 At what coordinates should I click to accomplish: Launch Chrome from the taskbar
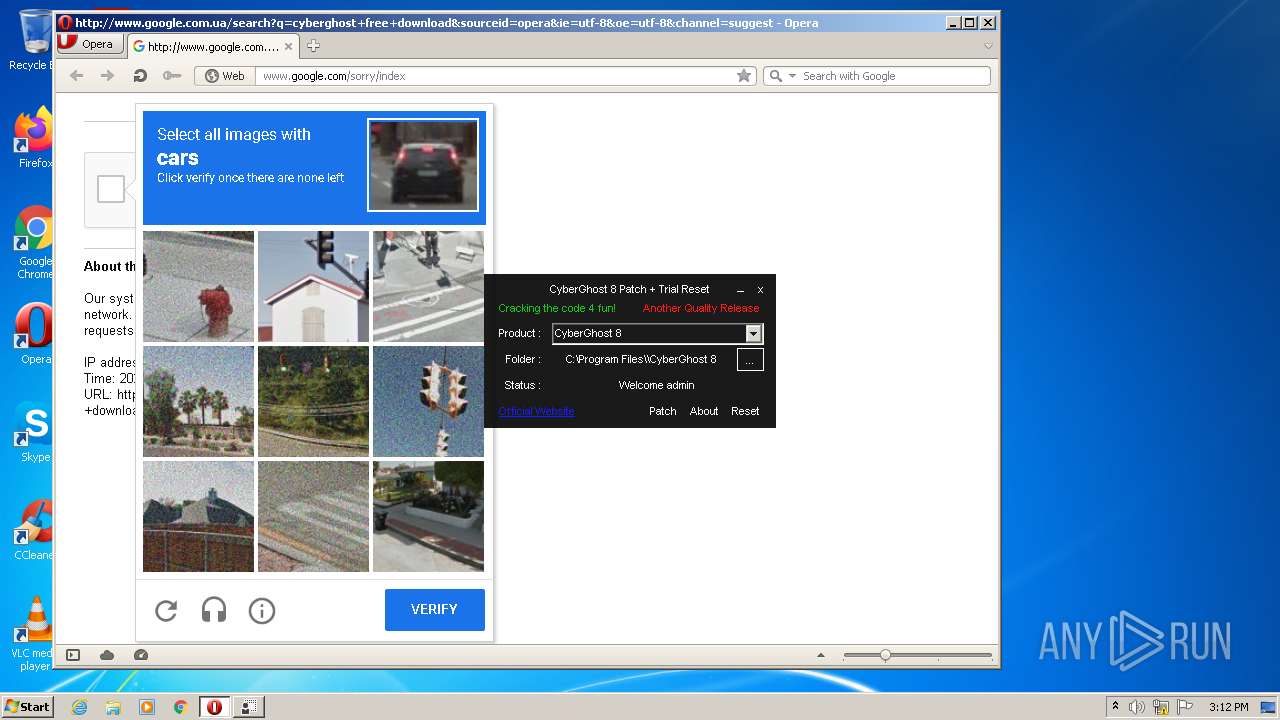(x=181, y=707)
